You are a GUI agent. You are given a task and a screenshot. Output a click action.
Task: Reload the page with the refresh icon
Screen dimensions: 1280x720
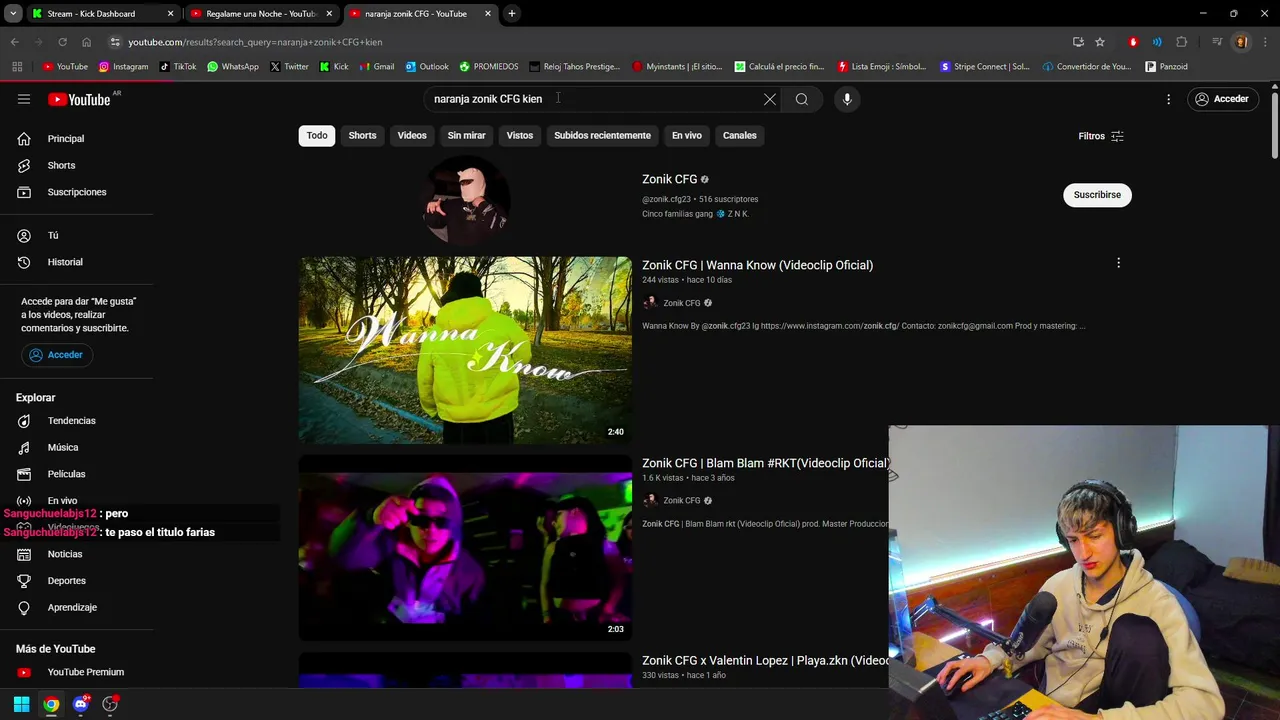tap(62, 42)
